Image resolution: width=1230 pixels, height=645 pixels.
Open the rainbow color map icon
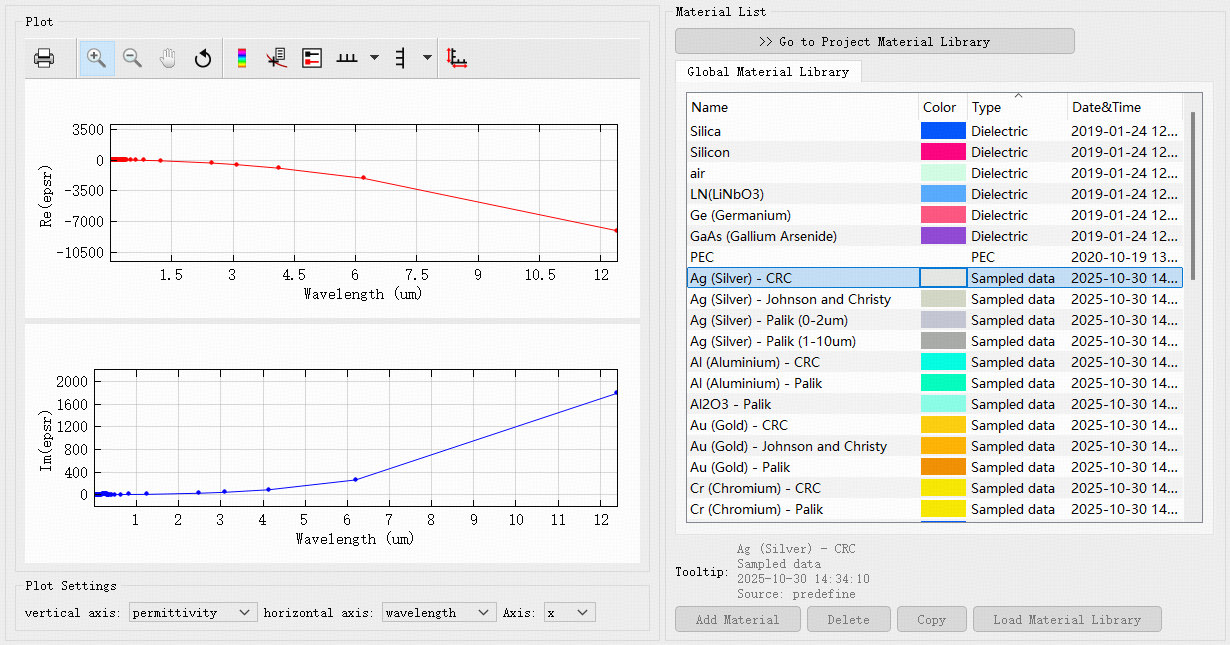[241, 59]
